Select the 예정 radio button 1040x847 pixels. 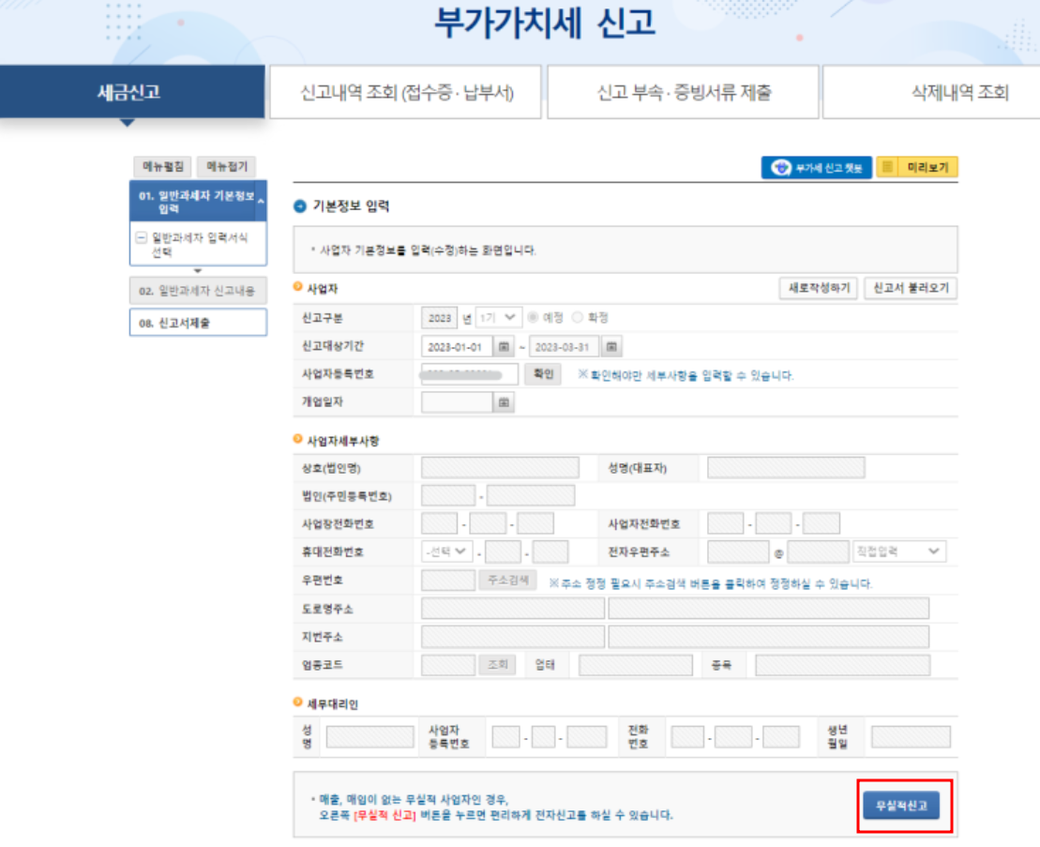(x=533, y=318)
